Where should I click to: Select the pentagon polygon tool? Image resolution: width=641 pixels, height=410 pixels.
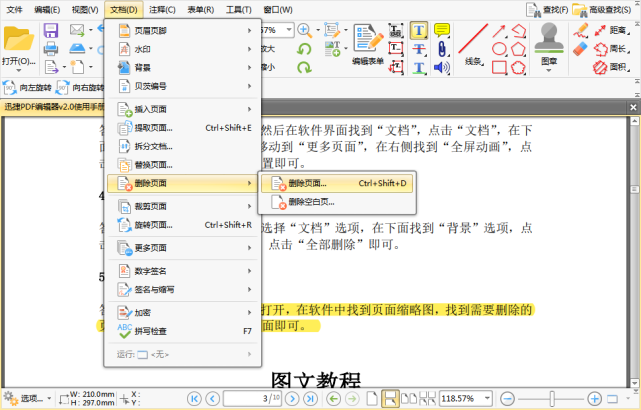[518, 49]
